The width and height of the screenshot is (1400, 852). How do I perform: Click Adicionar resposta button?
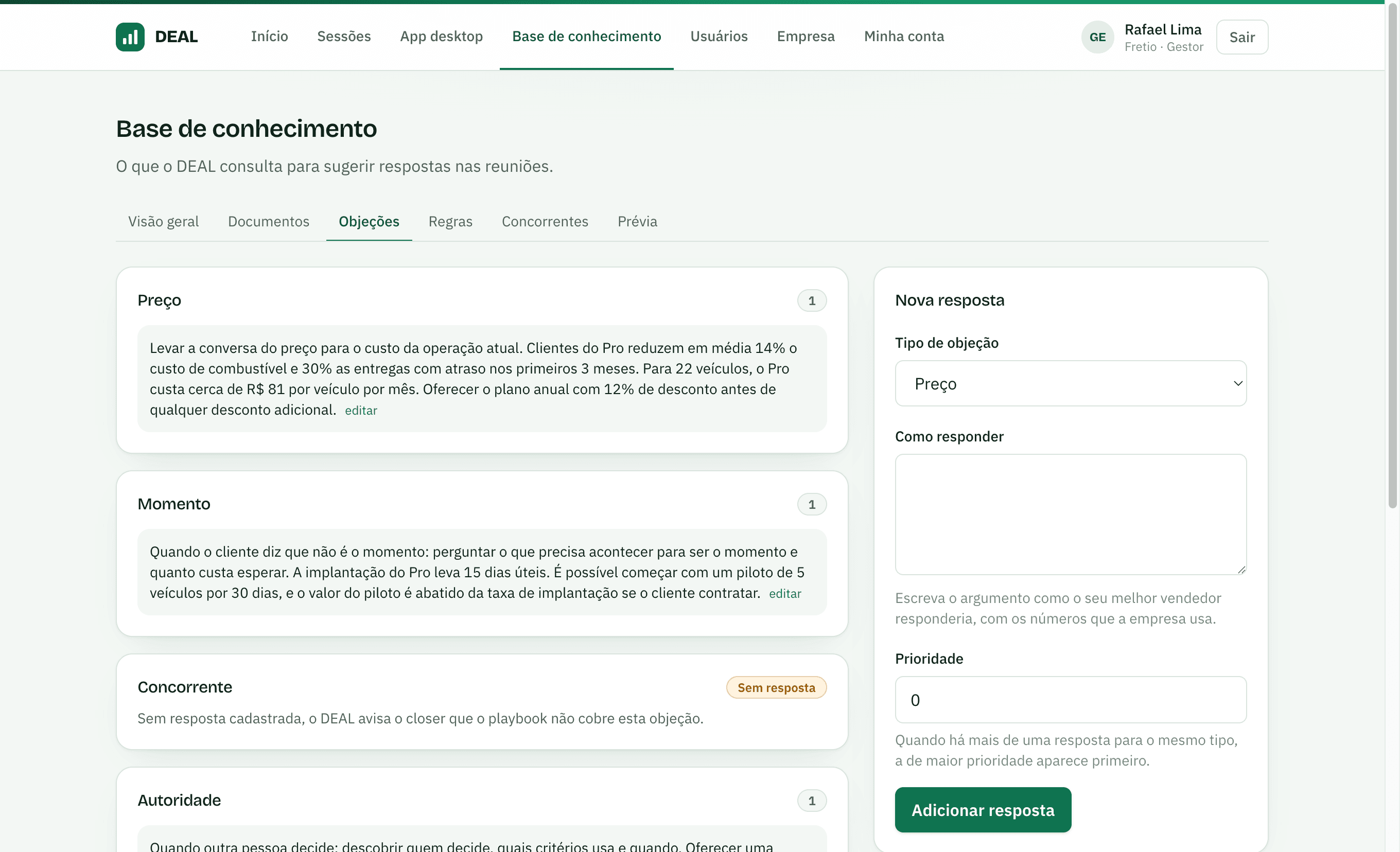point(983,810)
